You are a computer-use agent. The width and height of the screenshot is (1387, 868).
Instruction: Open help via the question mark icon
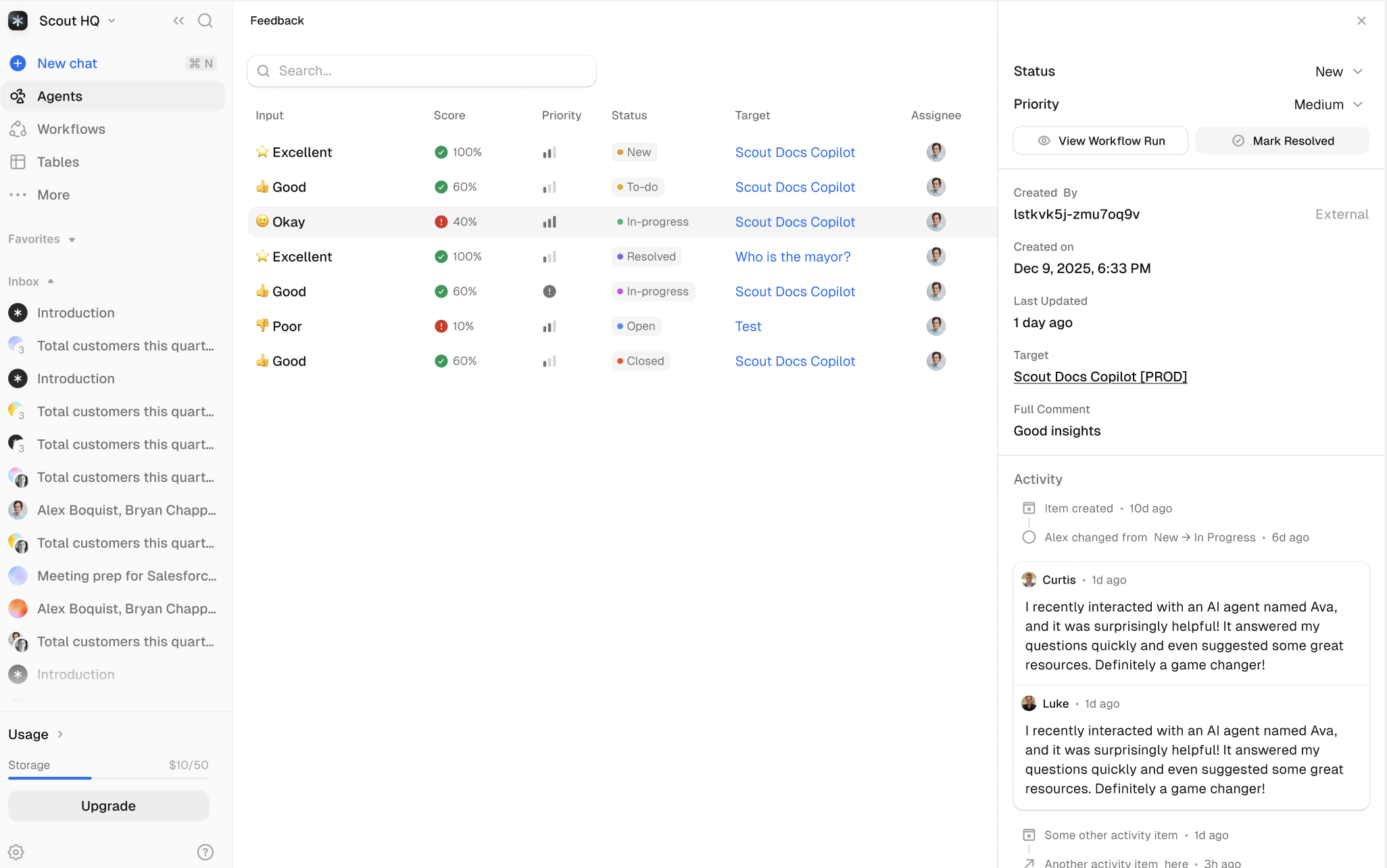point(205,852)
